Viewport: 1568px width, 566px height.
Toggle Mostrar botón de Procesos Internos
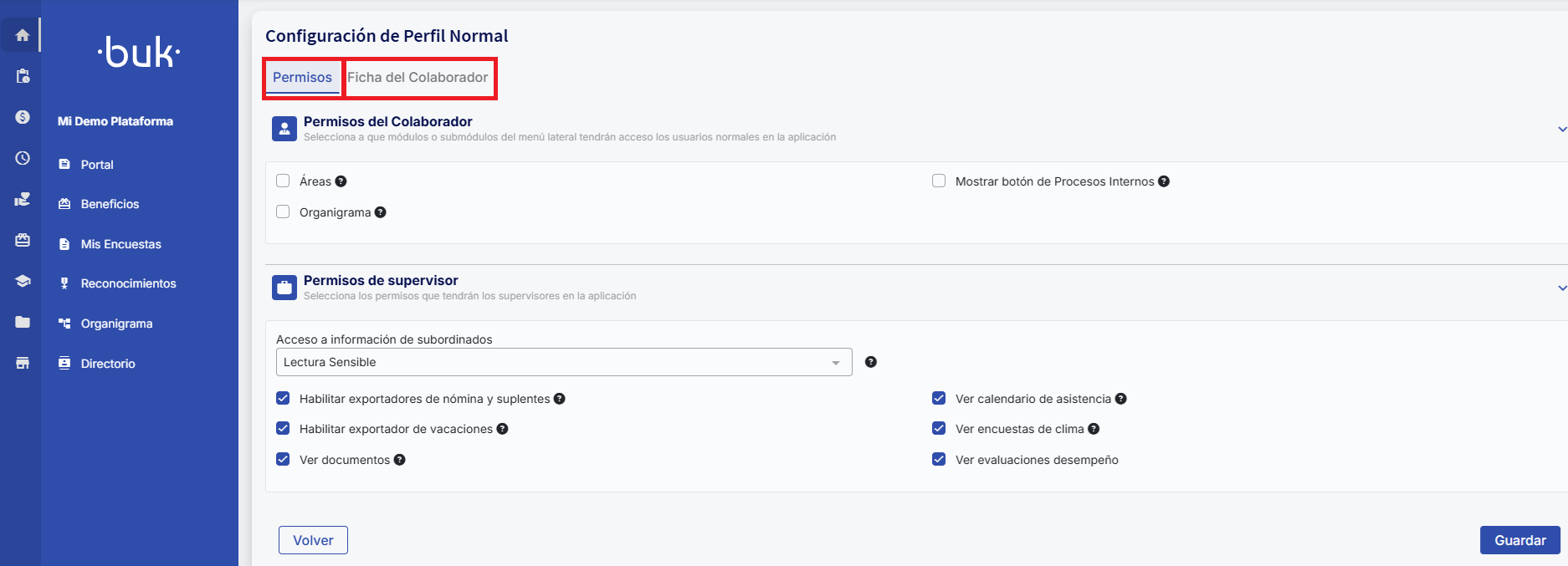939,181
